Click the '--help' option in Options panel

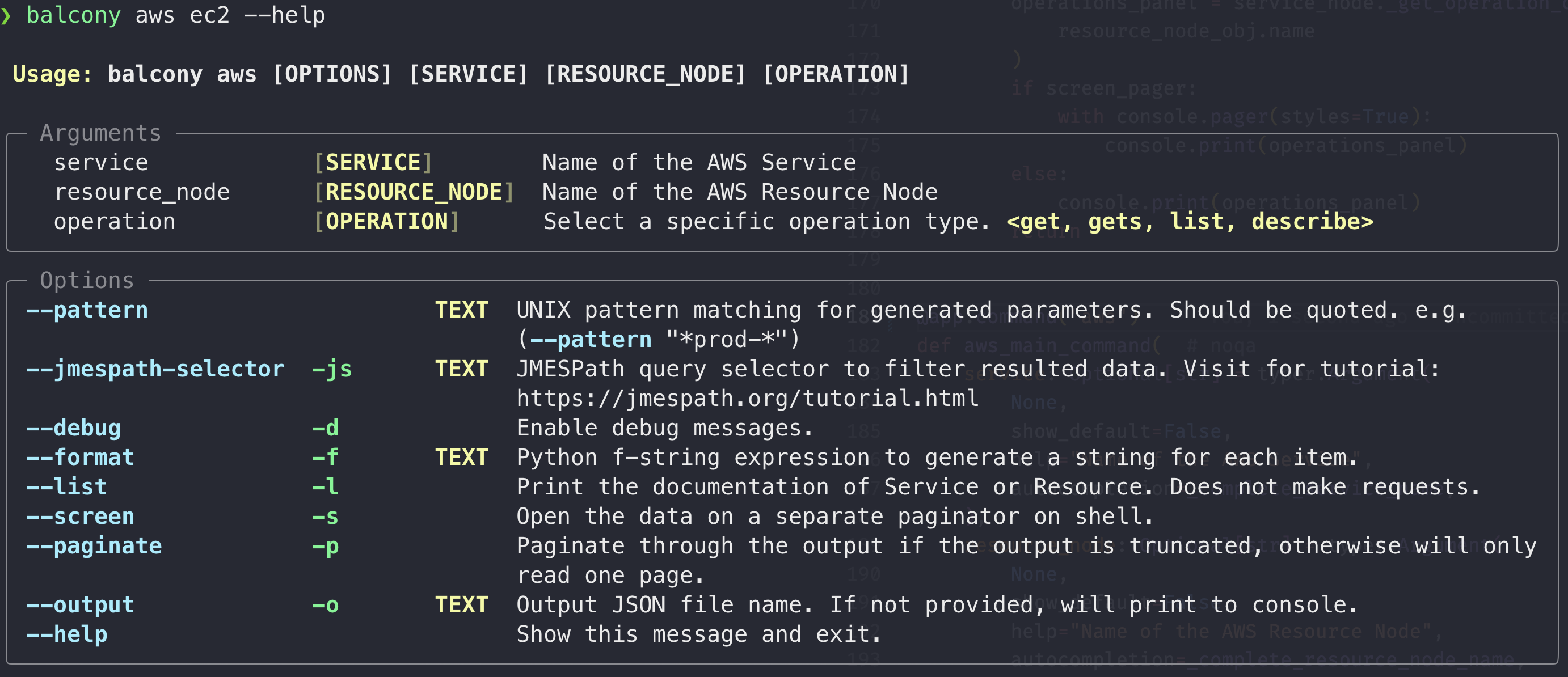click(x=67, y=634)
